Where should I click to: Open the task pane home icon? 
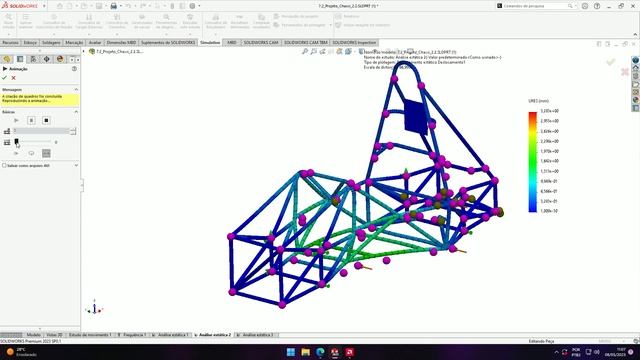[636, 68]
